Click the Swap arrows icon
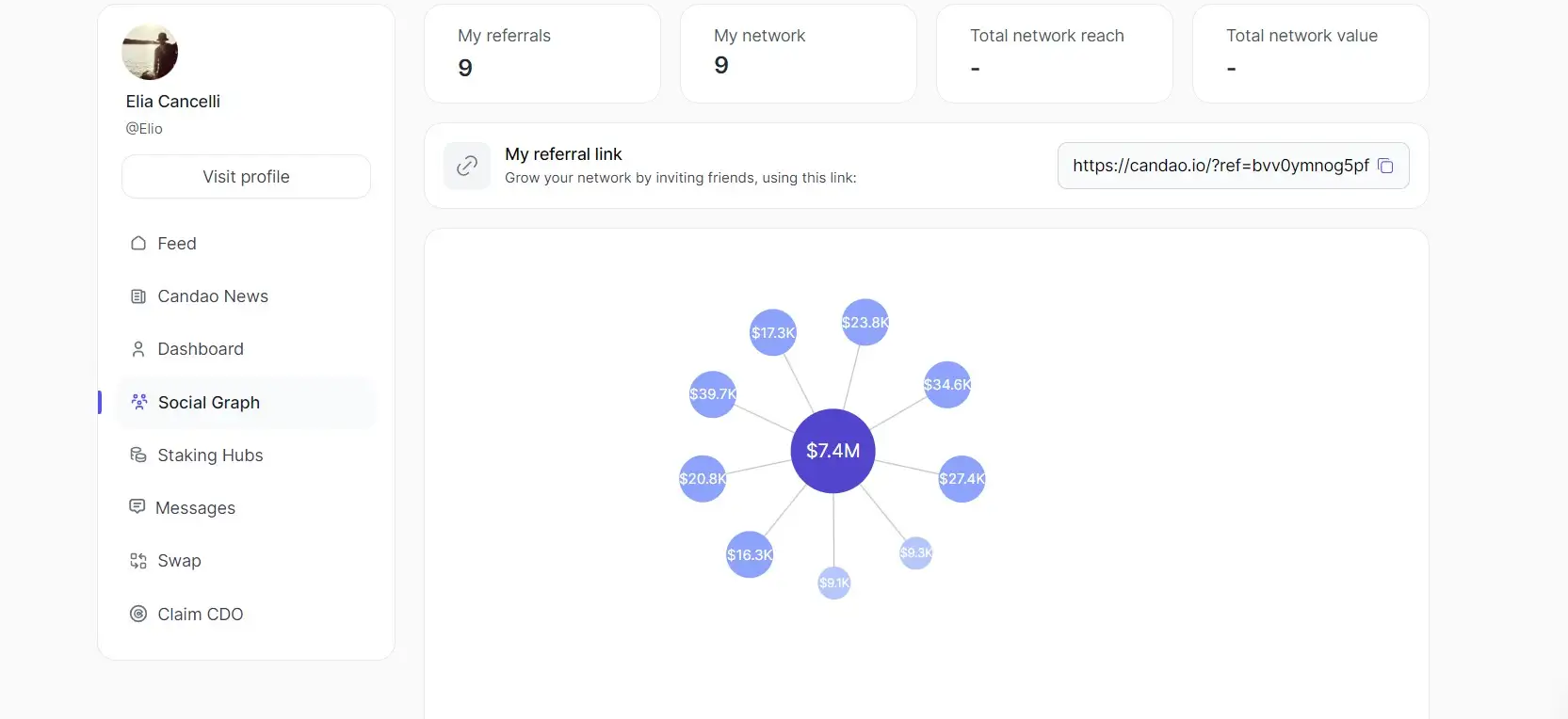The image size is (1568, 719). pyautogui.click(x=138, y=561)
